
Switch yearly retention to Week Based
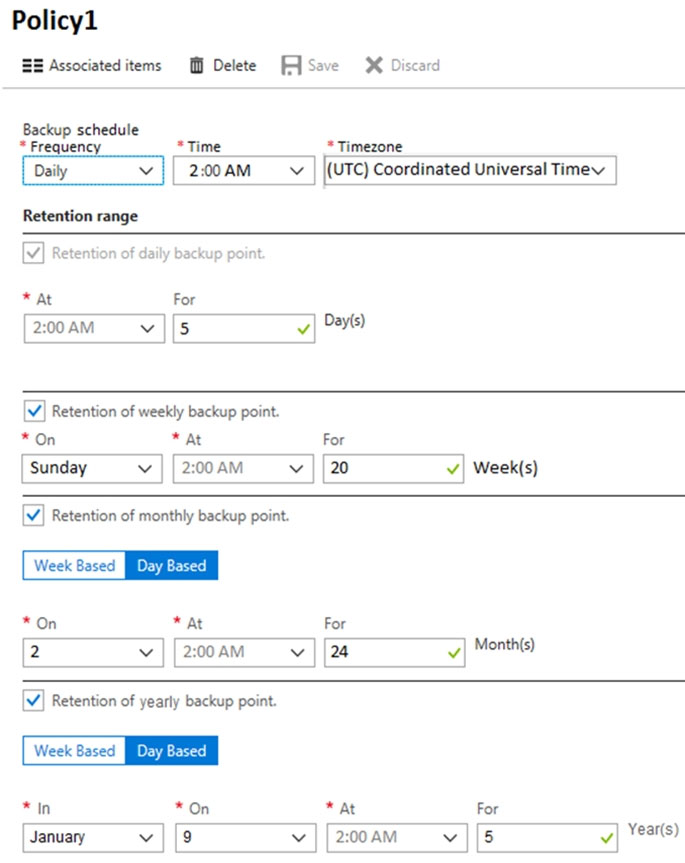pyautogui.click(x=75, y=751)
